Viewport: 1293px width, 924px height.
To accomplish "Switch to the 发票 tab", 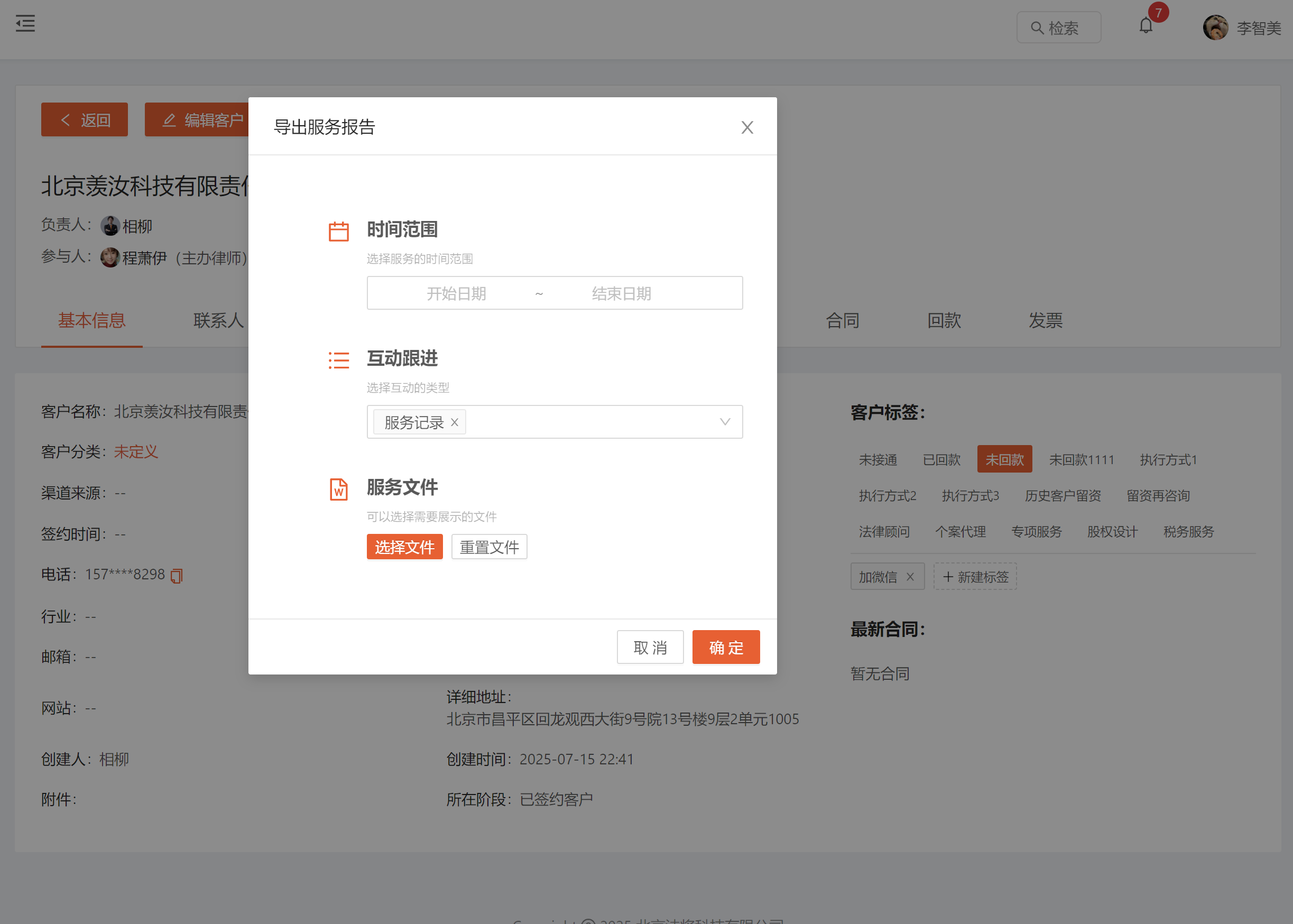I will click(x=1045, y=320).
